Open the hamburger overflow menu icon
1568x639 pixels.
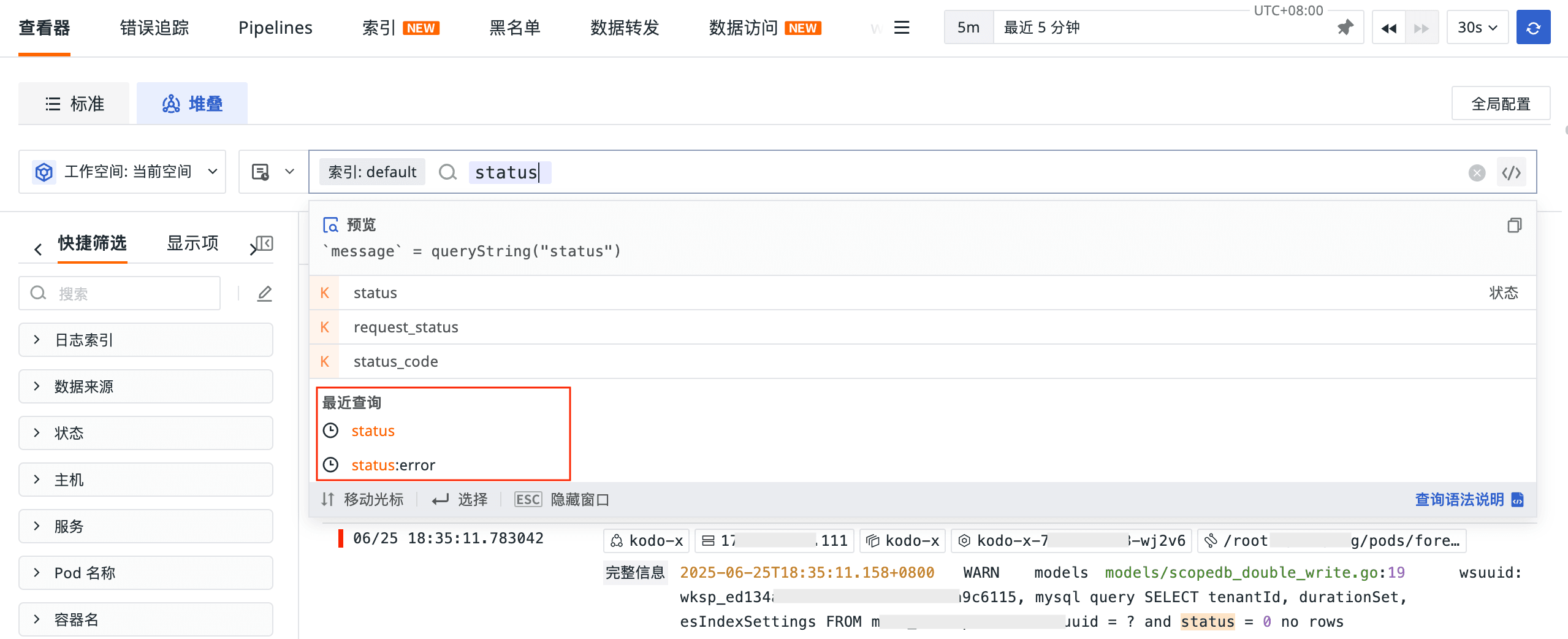pyautogui.click(x=902, y=28)
